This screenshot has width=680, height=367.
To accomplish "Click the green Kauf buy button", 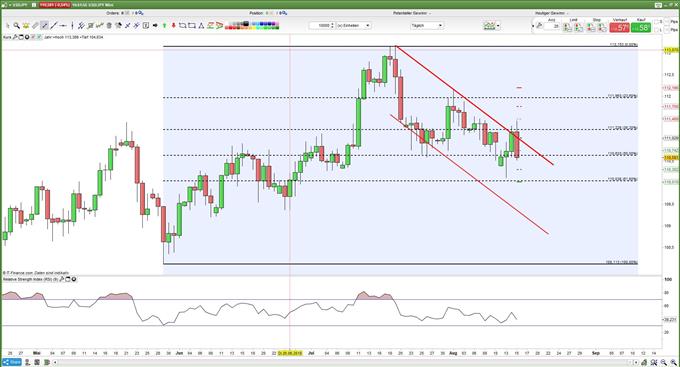I will pos(641,27).
